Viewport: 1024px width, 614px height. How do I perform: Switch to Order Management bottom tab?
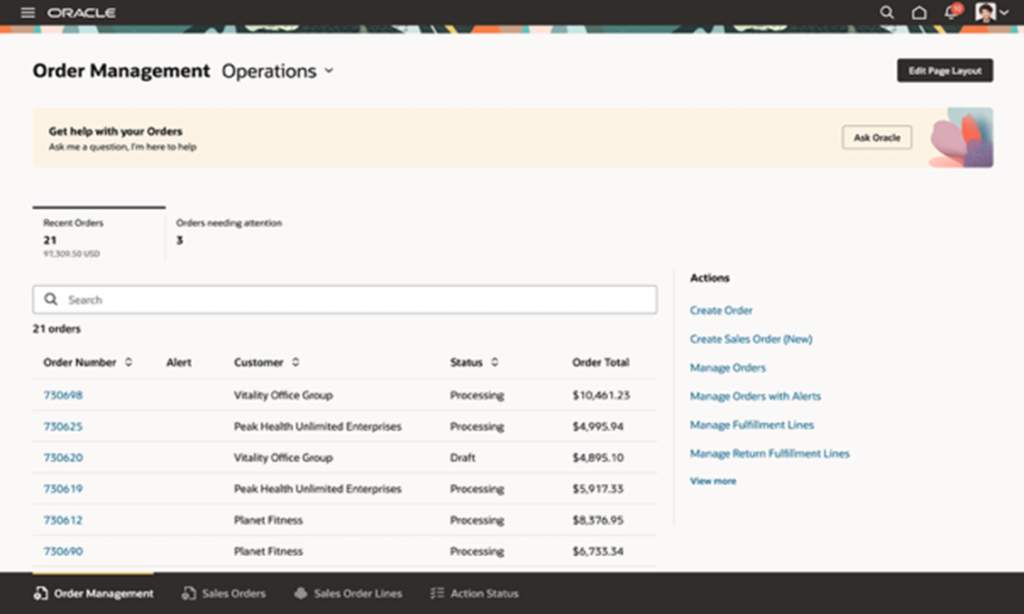click(x=93, y=593)
